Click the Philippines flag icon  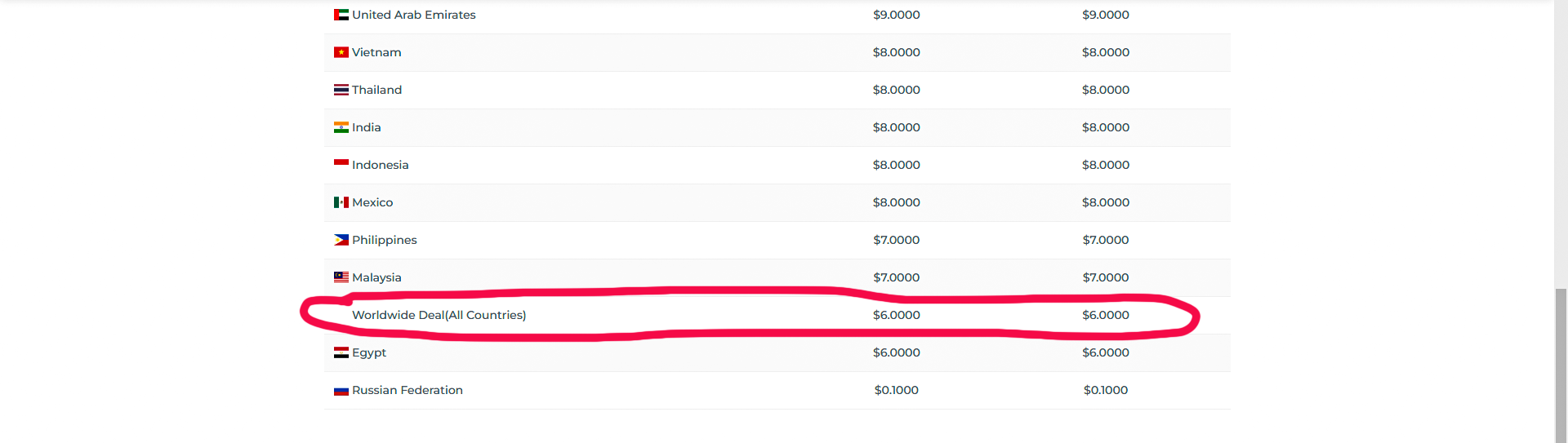[x=341, y=240]
